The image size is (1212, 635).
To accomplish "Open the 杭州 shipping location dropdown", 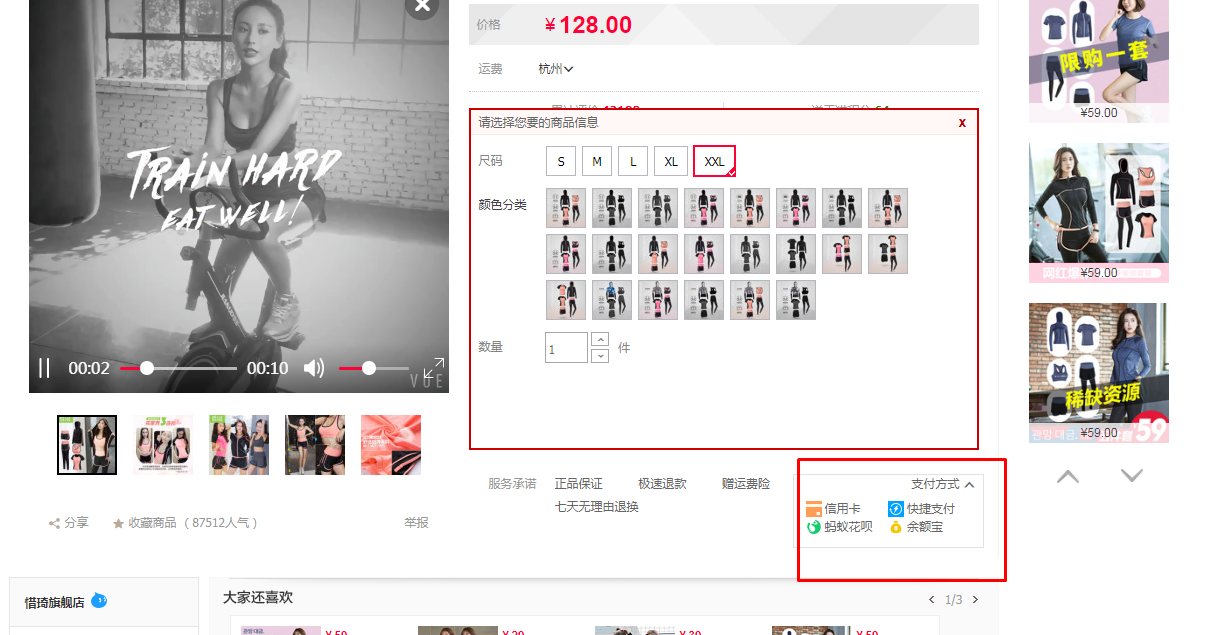I will coord(555,69).
